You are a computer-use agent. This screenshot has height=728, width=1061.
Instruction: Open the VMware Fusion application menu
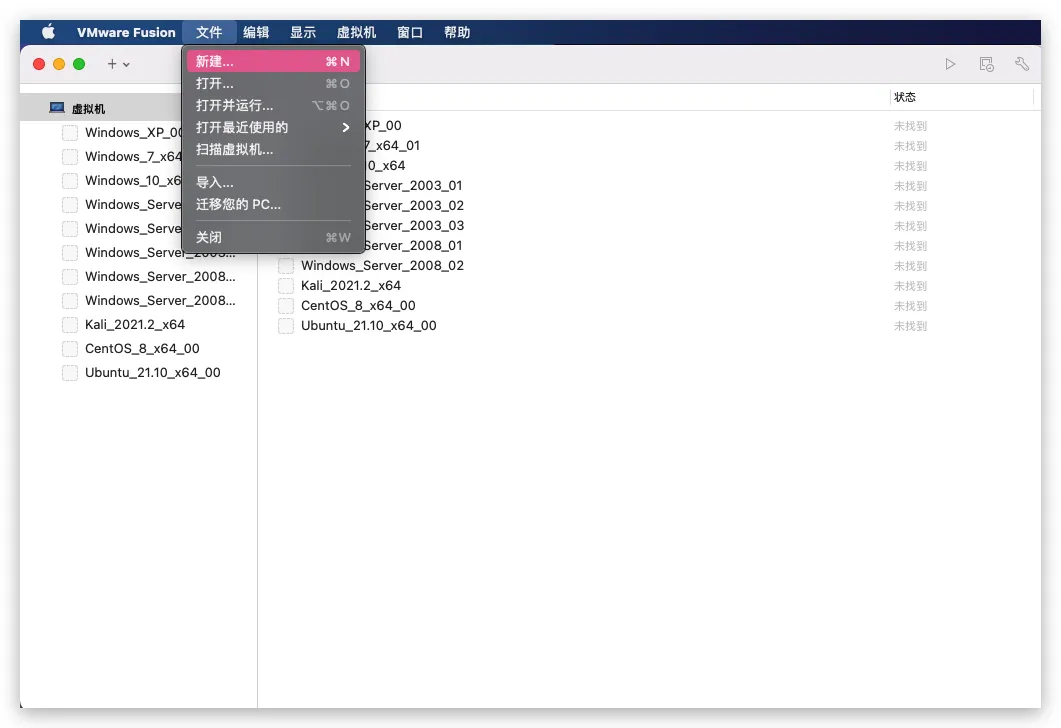pyautogui.click(x=126, y=32)
